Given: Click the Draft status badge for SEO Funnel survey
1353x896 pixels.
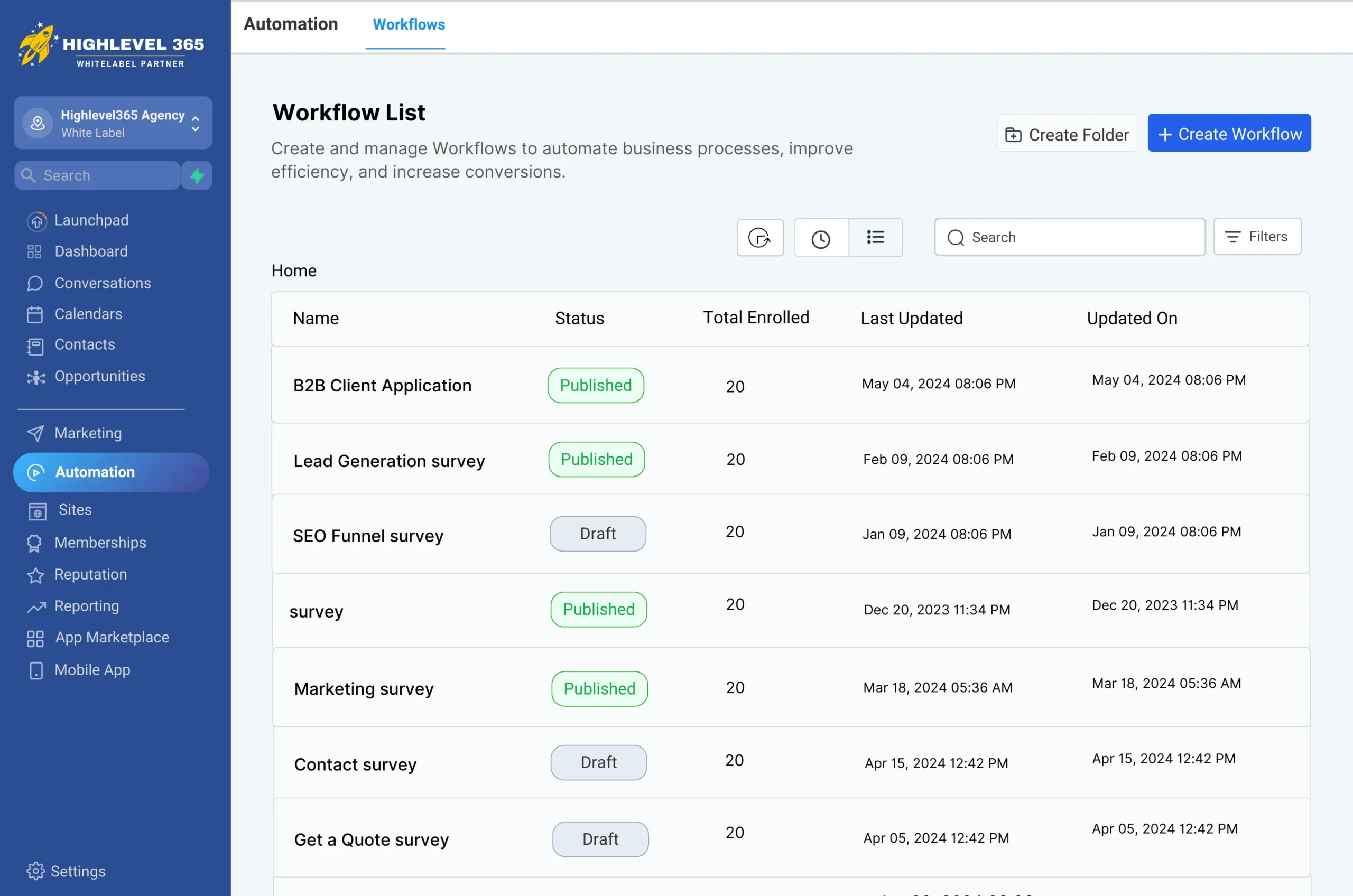Looking at the screenshot, I should point(597,534).
